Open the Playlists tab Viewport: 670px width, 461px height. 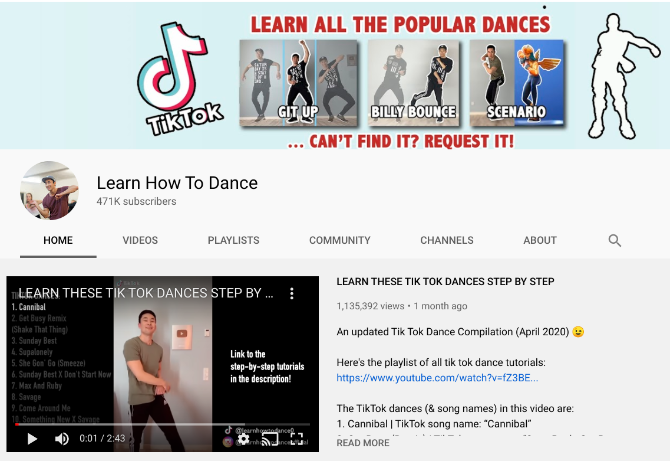(233, 240)
